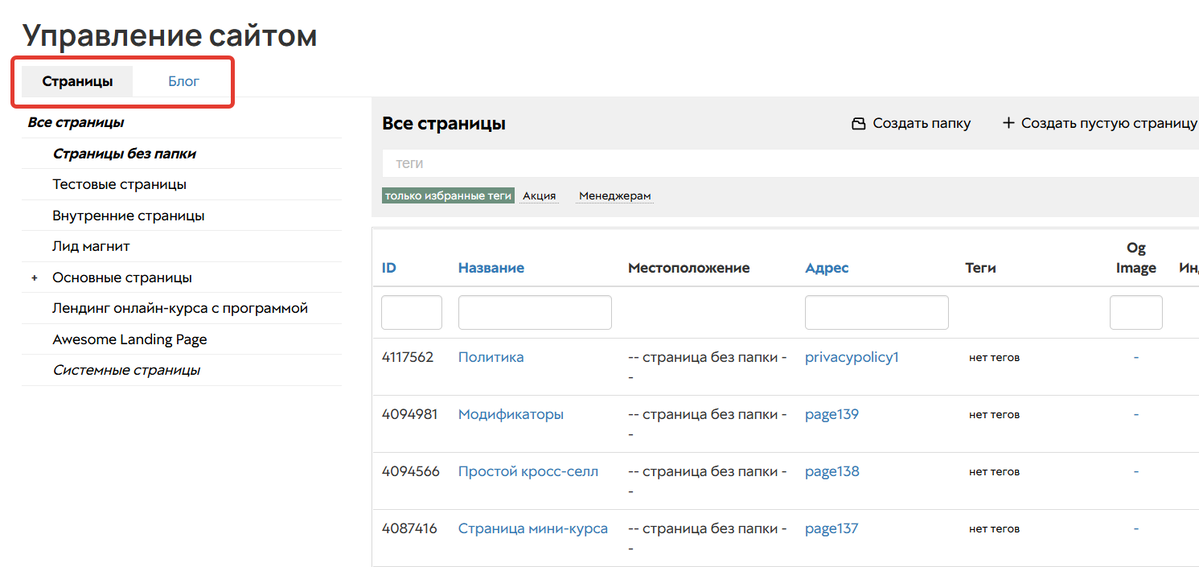Click нет тегов in Политика row
This screenshot has width=1199, height=567.
click(994, 357)
